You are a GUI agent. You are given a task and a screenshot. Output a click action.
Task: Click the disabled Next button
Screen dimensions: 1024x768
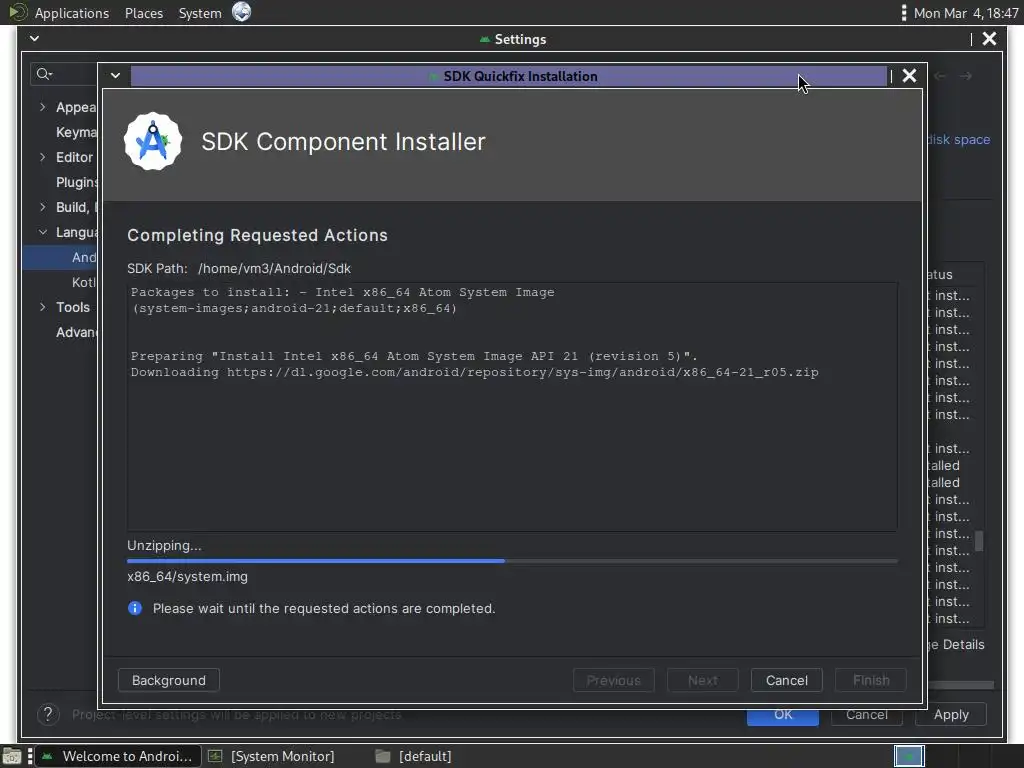[x=703, y=680]
